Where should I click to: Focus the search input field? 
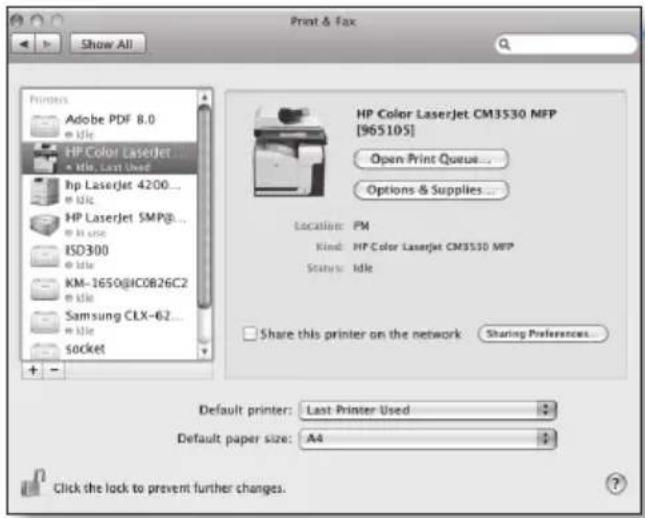coord(566,44)
